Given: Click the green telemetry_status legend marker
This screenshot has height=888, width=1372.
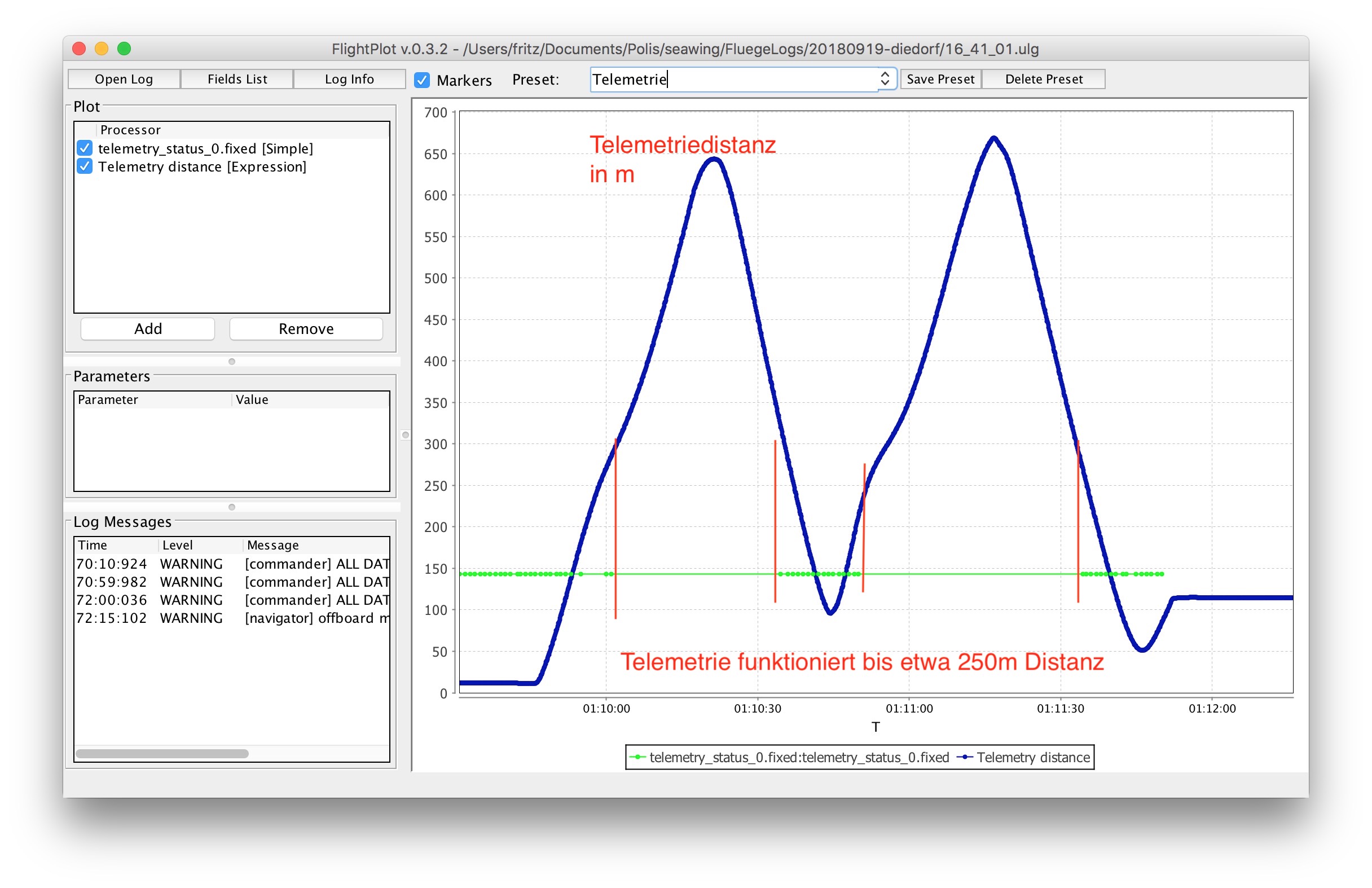Looking at the screenshot, I should (637, 757).
